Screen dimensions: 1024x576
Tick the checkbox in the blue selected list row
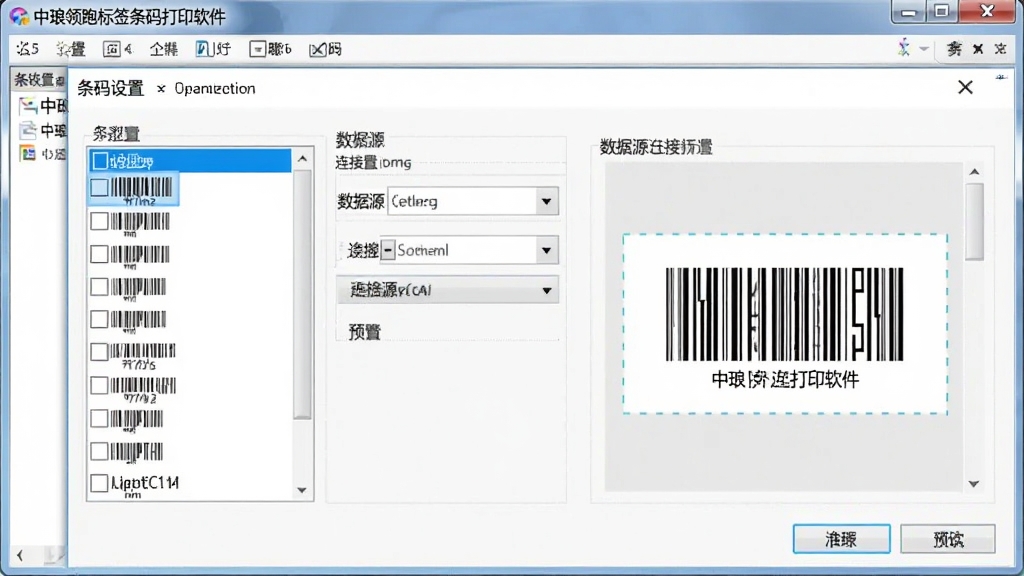point(100,161)
